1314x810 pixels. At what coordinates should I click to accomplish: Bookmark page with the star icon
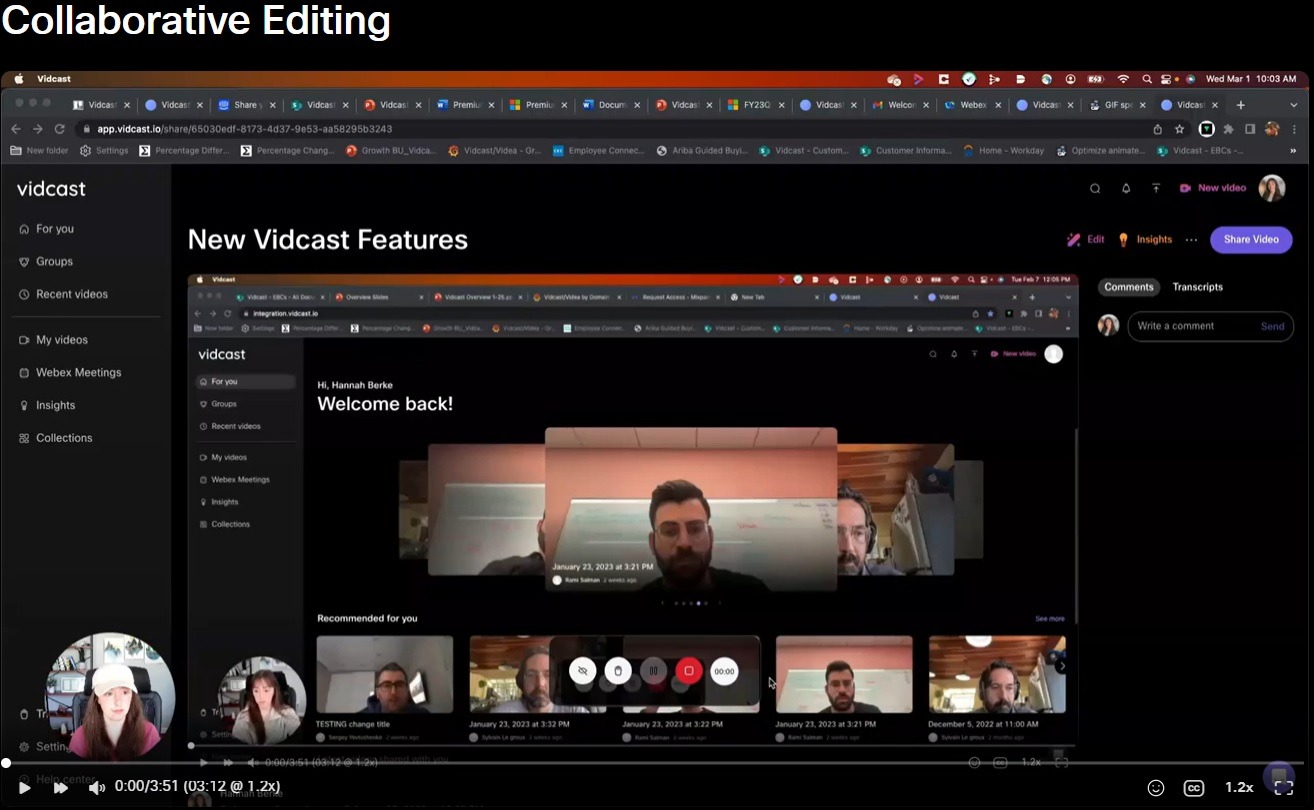tap(1180, 129)
